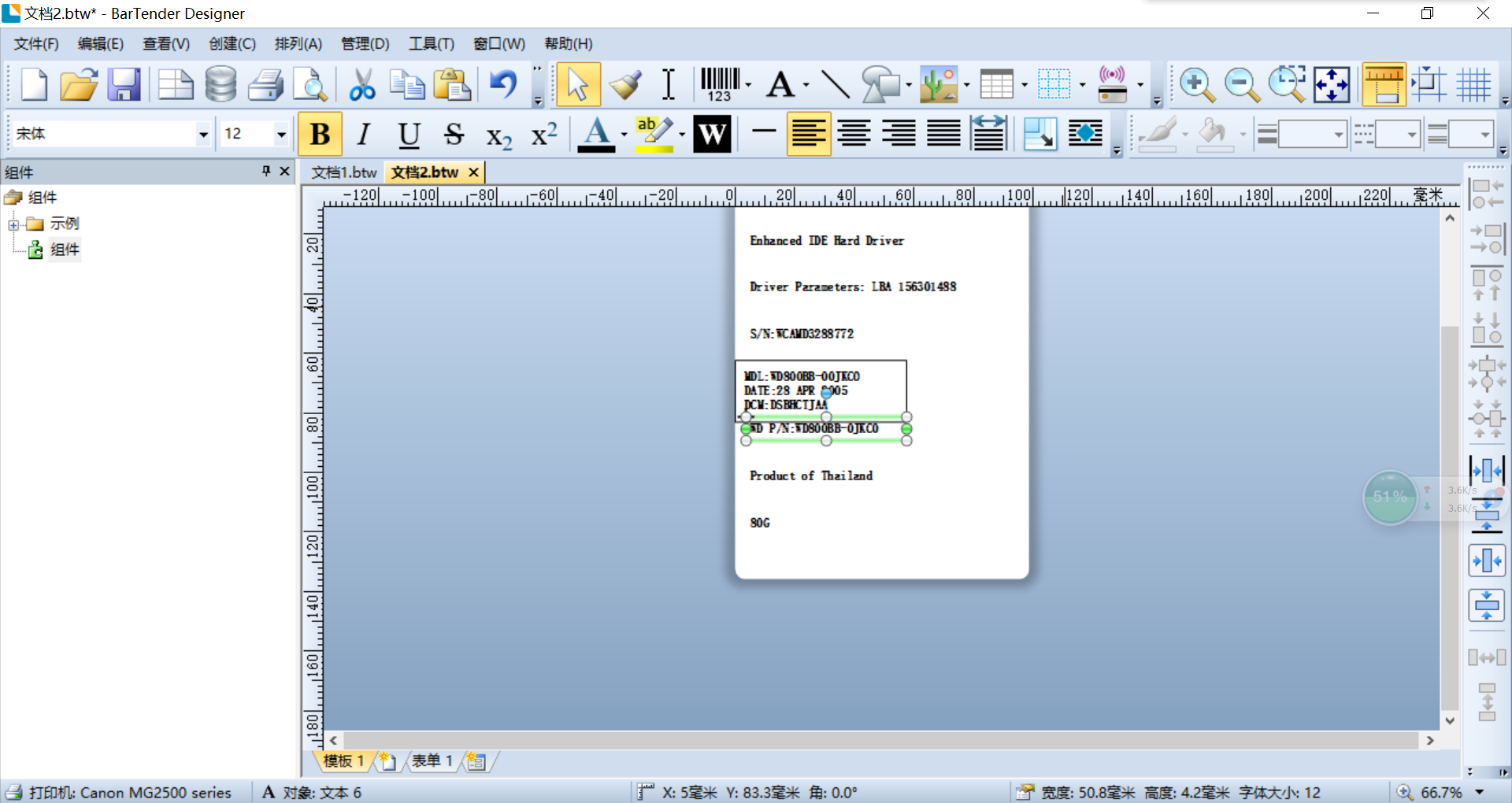Click the Zoom In magnifier

pos(1197,85)
